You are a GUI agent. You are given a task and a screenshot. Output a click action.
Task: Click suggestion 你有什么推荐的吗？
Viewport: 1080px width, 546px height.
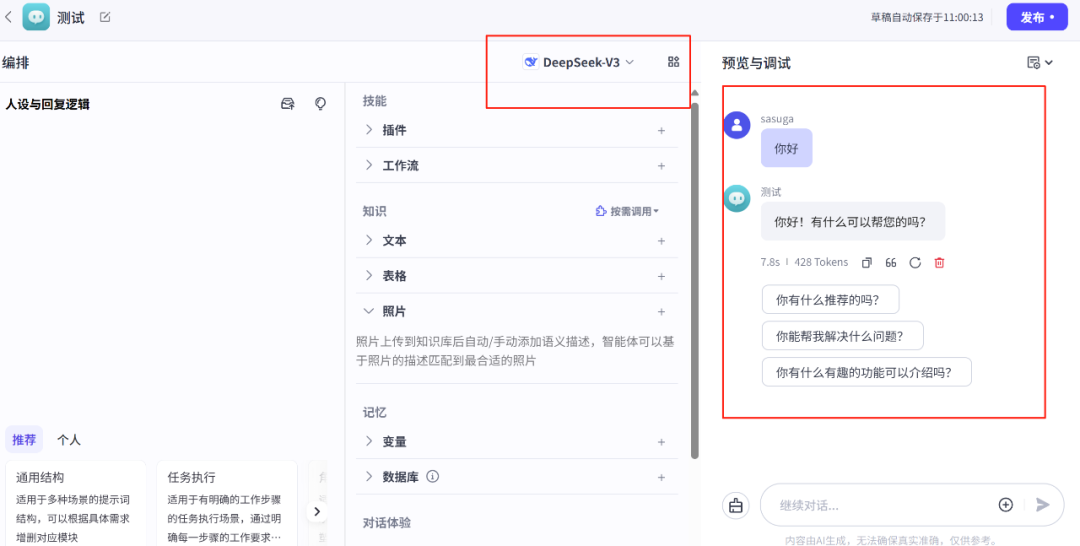click(831, 300)
